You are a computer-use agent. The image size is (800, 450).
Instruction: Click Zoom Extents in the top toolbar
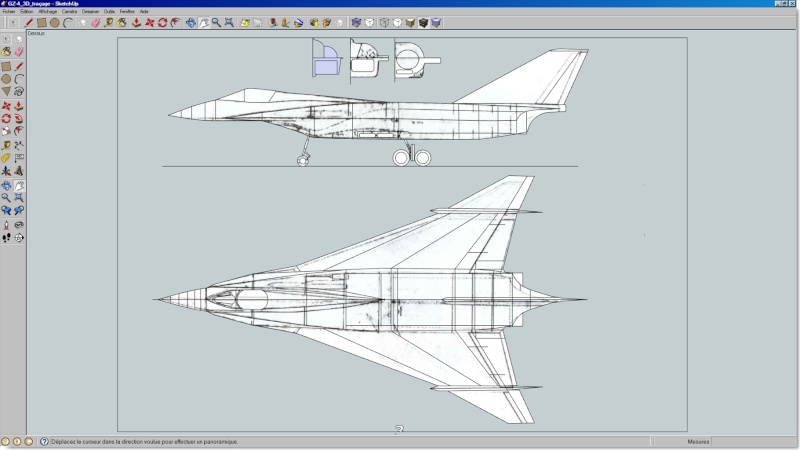point(229,22)
